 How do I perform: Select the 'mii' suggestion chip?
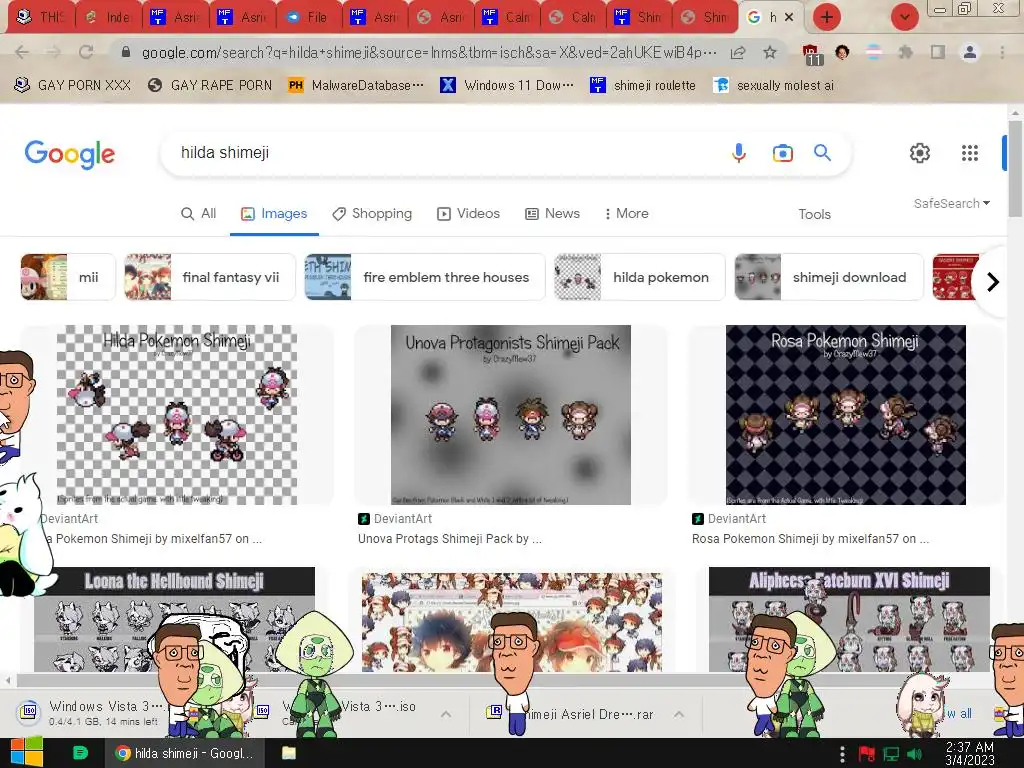[68, 277]
